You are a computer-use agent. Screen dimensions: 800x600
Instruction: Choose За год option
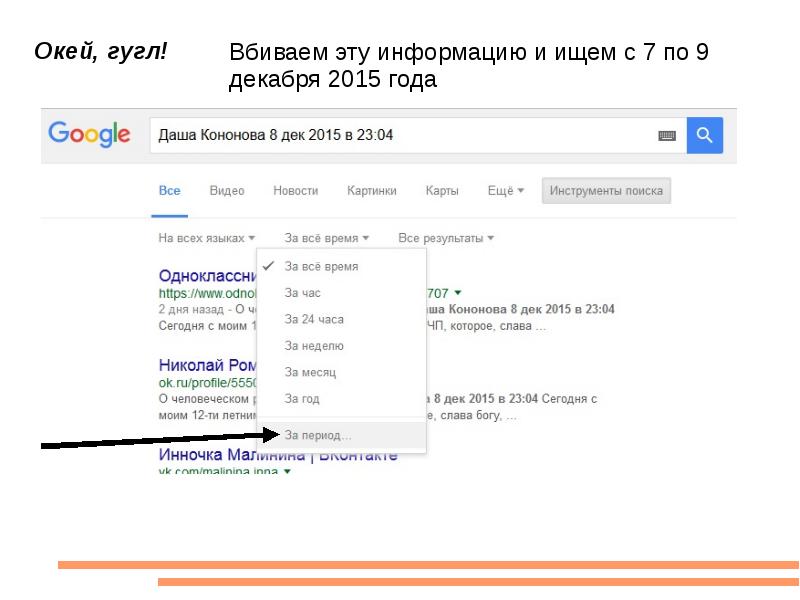click(x=341, y=399)
